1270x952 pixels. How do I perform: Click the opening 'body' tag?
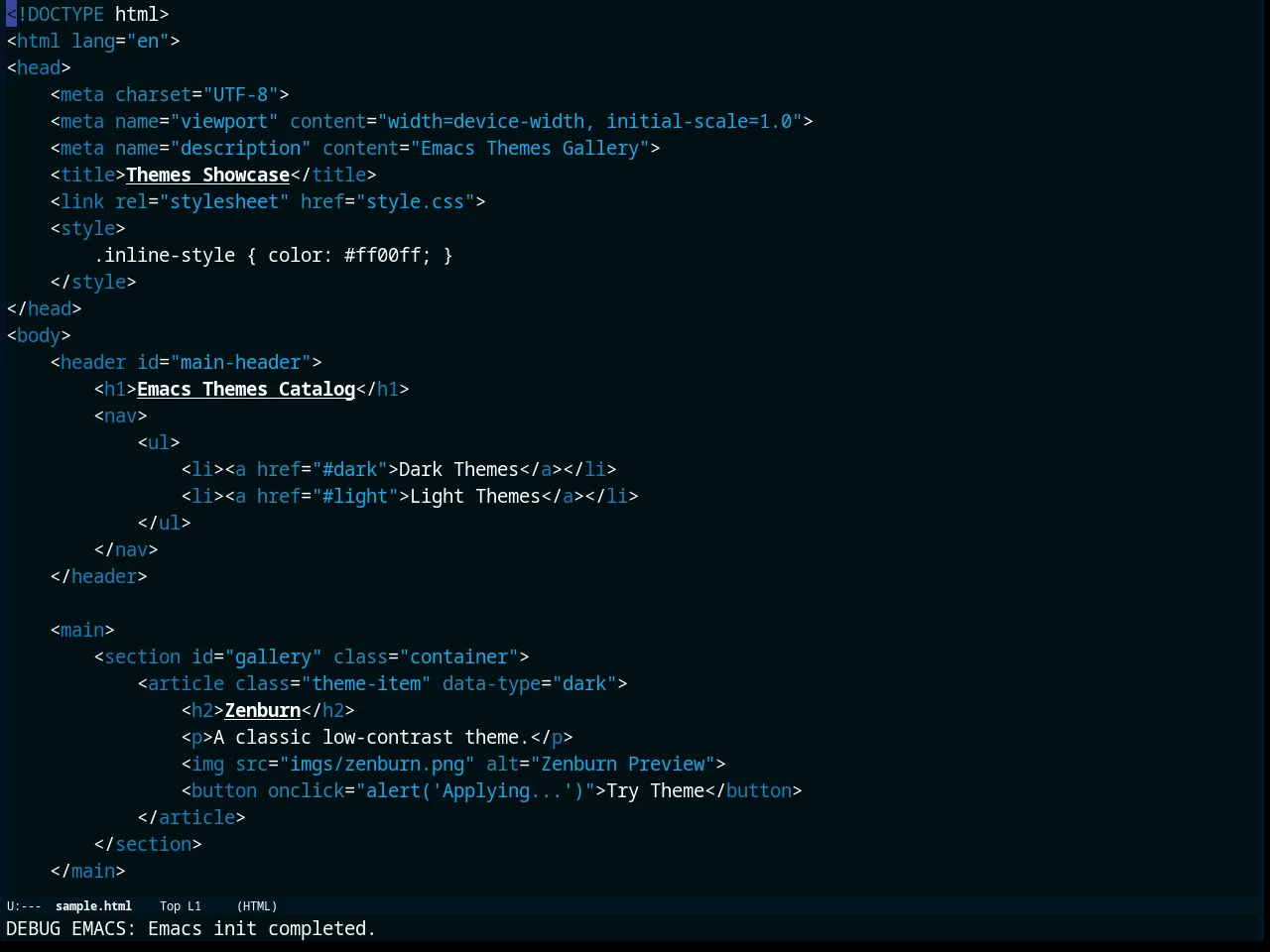(39, 336)
